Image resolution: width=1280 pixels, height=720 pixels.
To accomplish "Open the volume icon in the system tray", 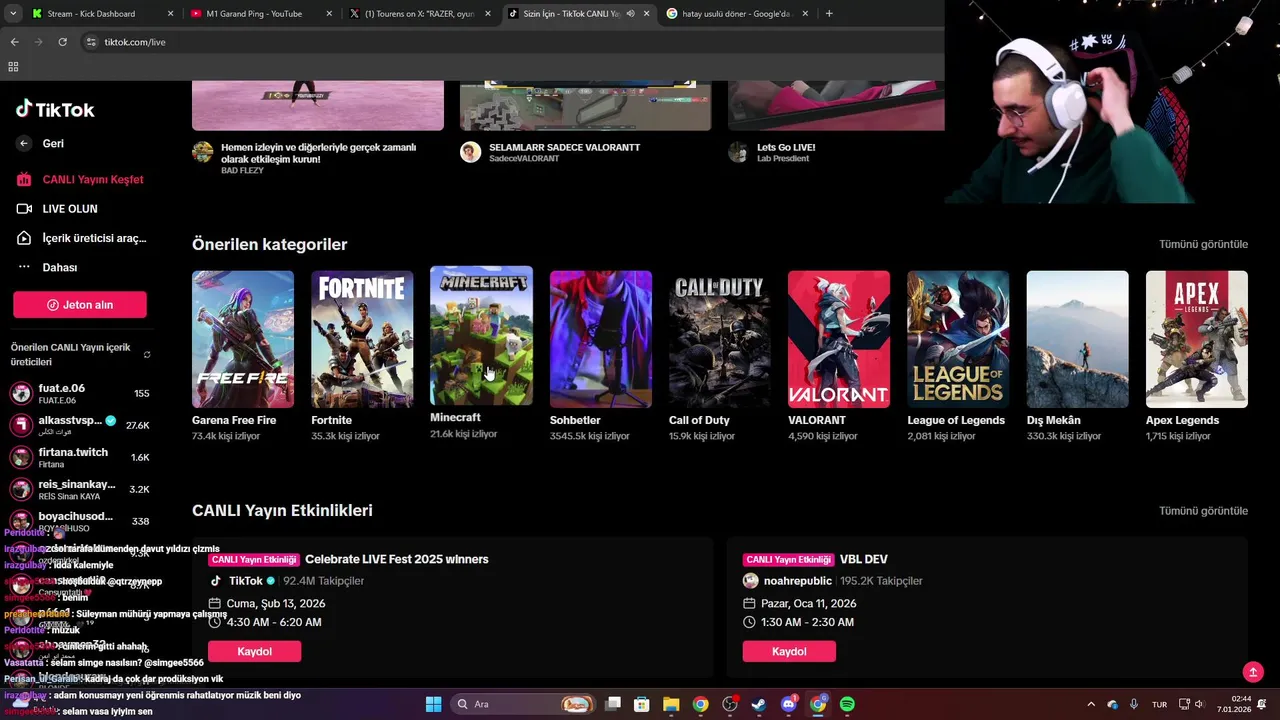I will pyautogui.click(x=1199, y=704).
